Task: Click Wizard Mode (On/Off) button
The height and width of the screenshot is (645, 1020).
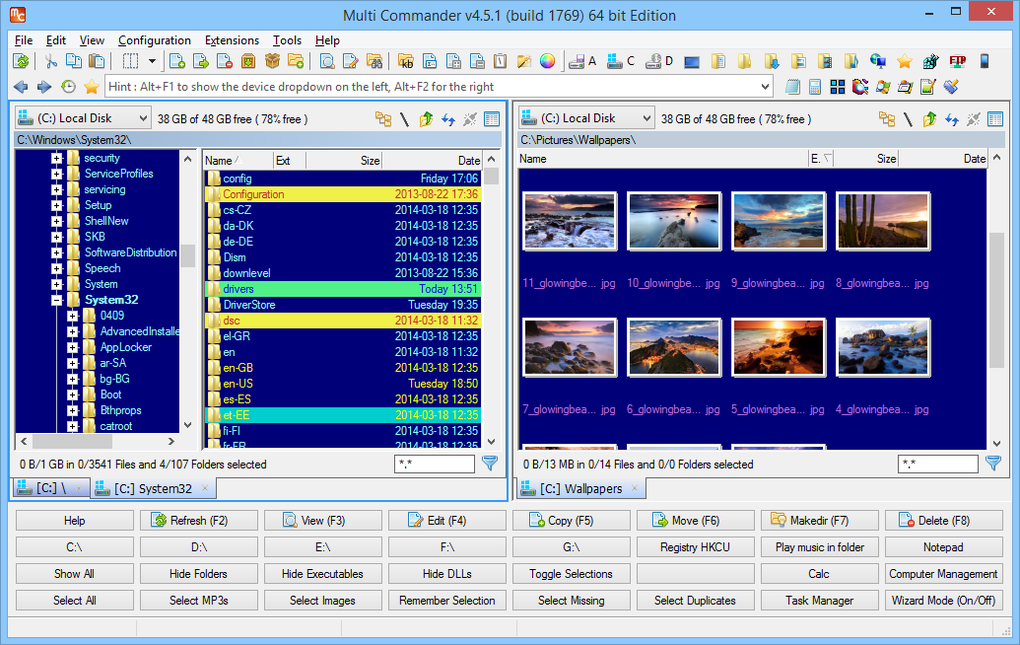Action: pos(943,600)
